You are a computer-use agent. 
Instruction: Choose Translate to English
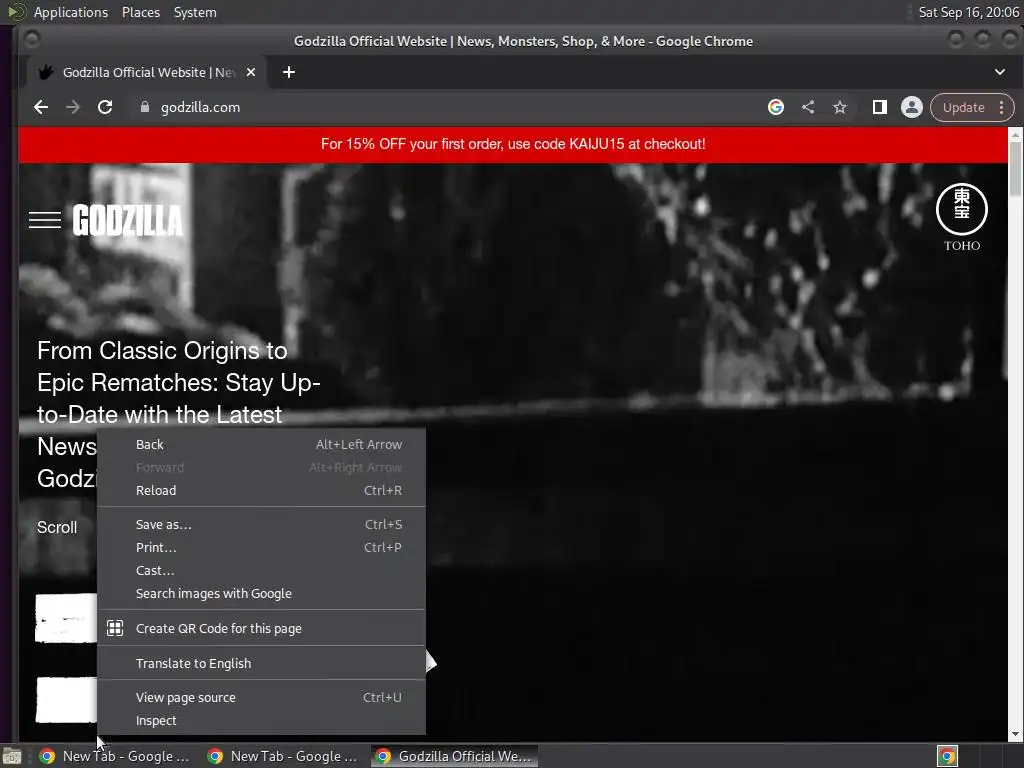click(x=261, y=663)
